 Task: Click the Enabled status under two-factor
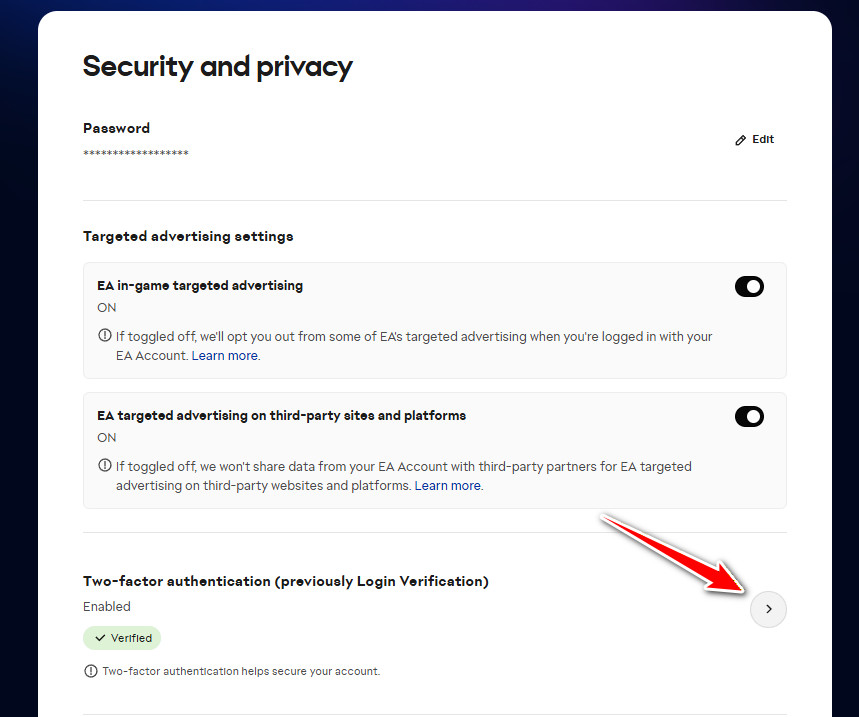pyautogui.click(x=107, y=606)
